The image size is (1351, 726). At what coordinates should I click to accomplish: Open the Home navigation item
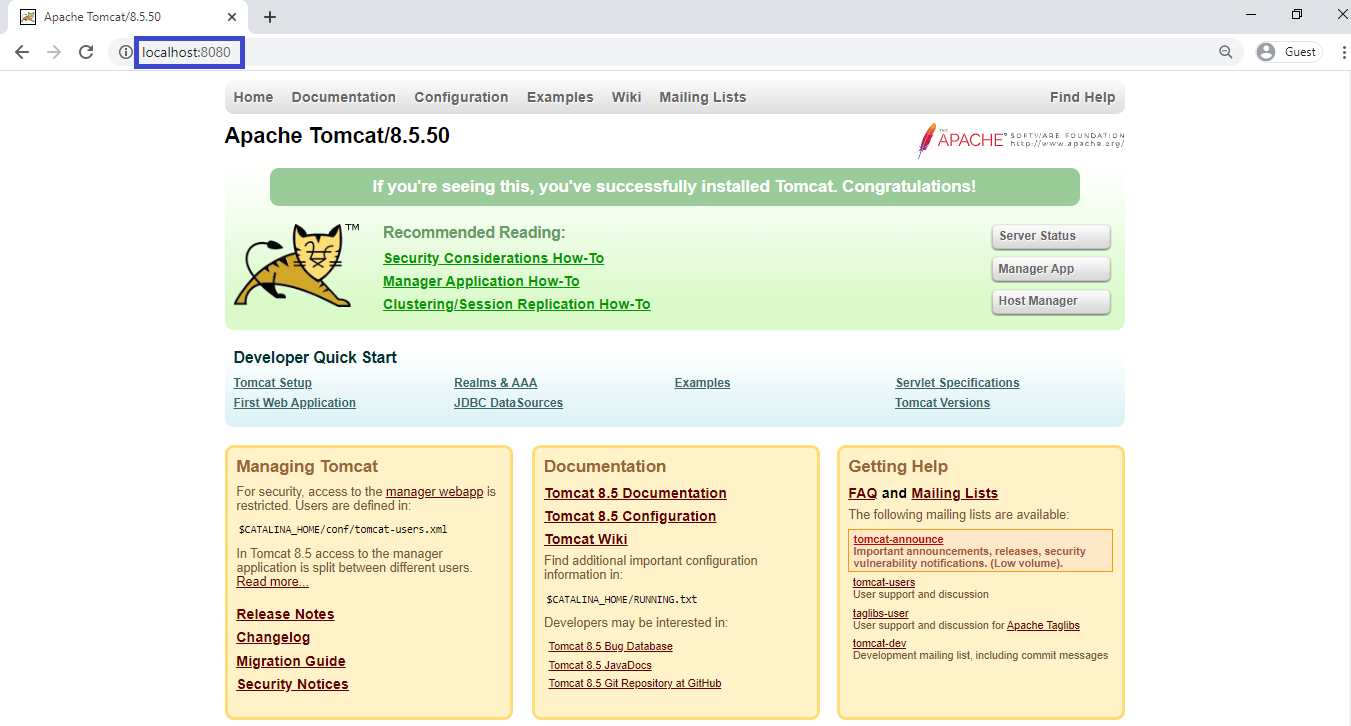click(x=253, y=97)
